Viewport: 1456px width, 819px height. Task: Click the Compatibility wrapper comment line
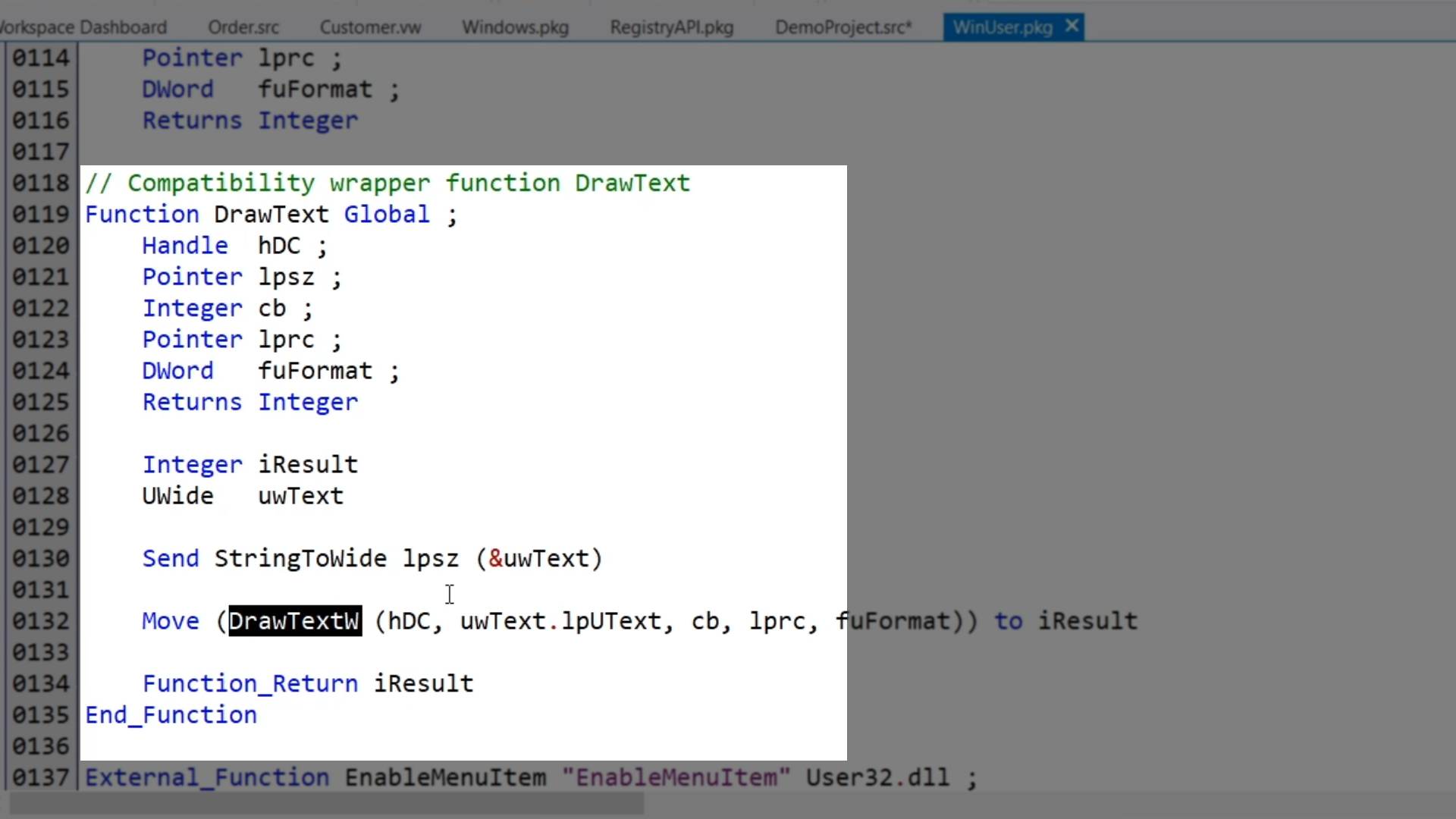coord(387,184)
